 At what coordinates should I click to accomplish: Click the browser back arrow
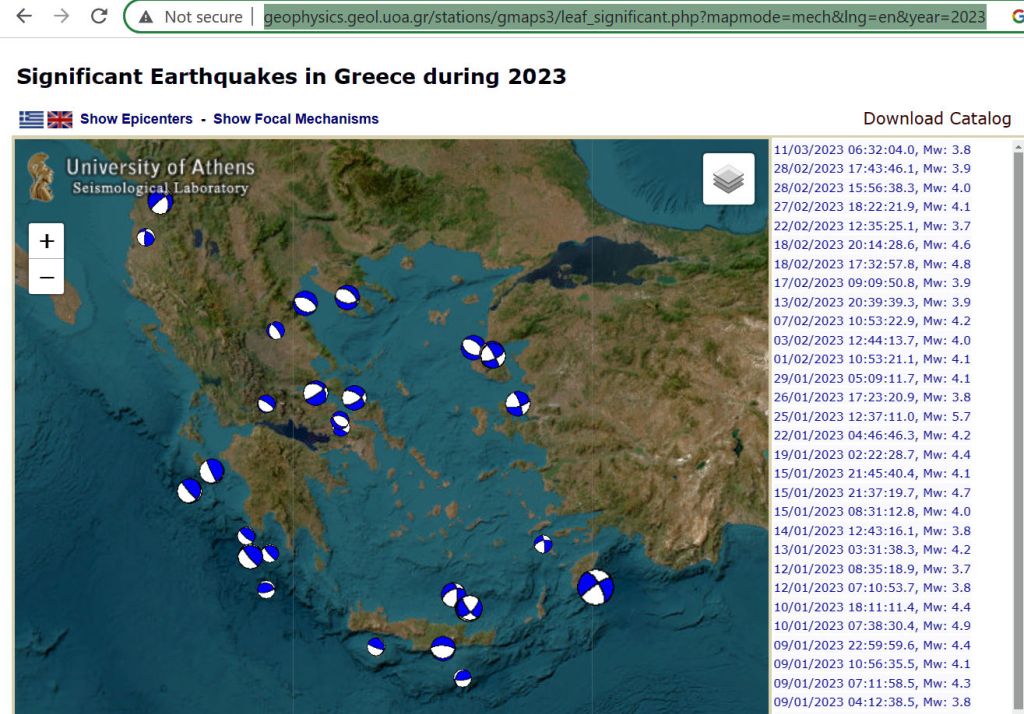coord(24,16)
